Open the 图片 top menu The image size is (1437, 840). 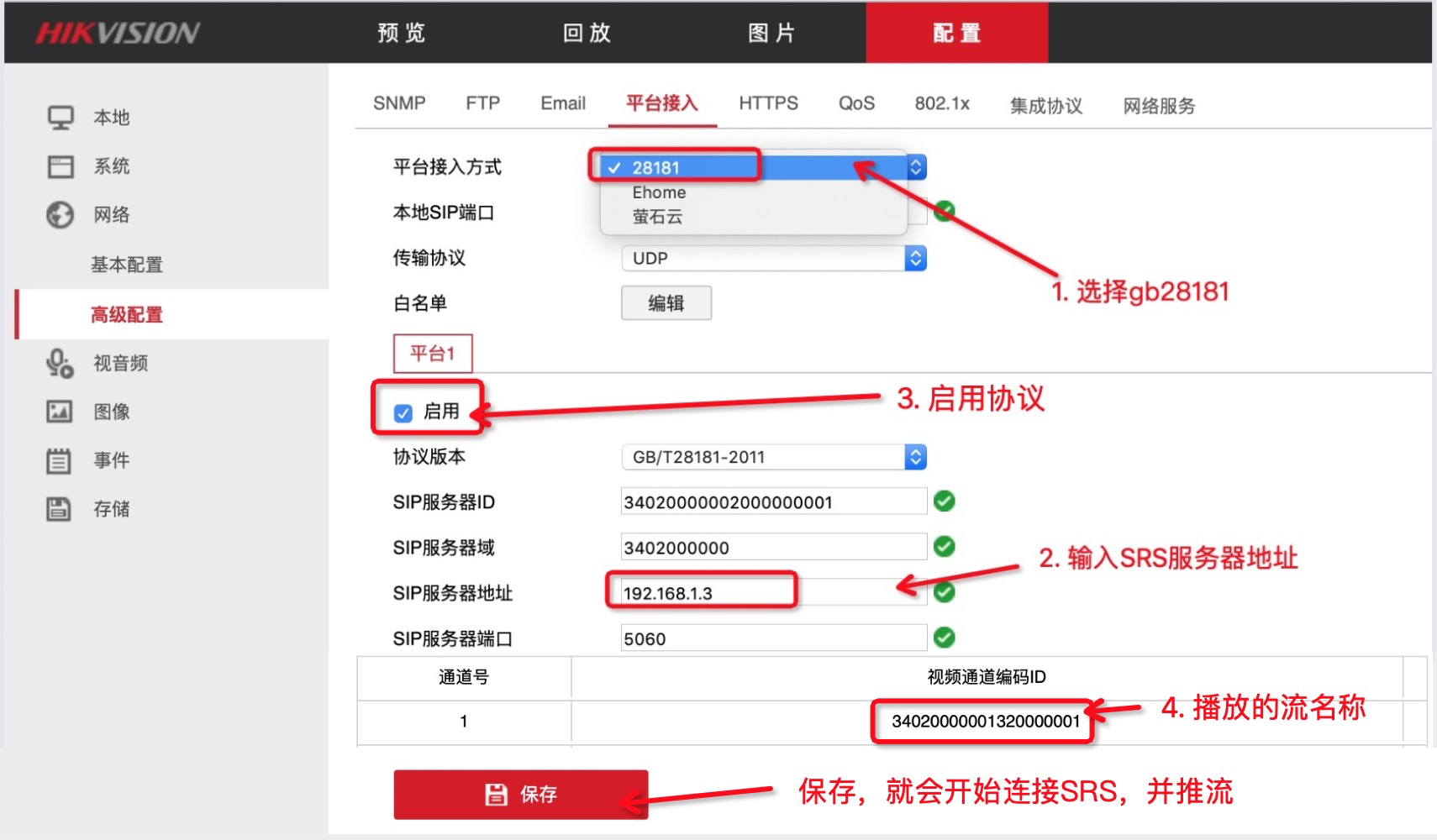[771, 33]
